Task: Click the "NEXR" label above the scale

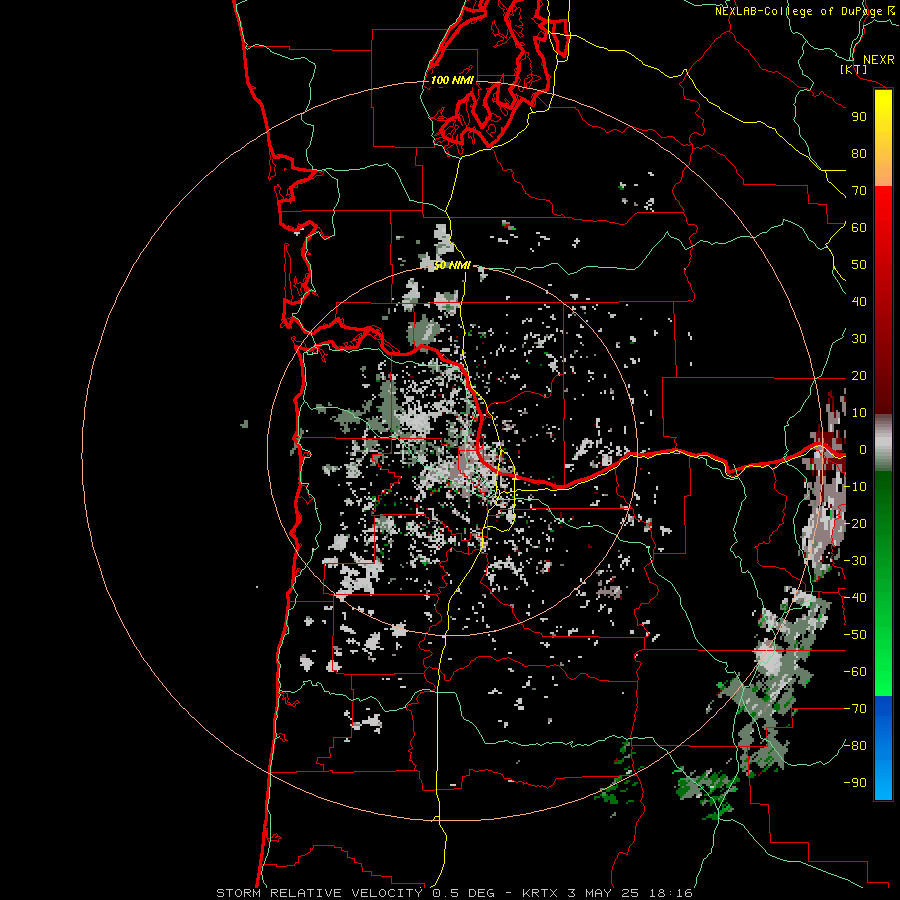Action: tap(878, 60)
